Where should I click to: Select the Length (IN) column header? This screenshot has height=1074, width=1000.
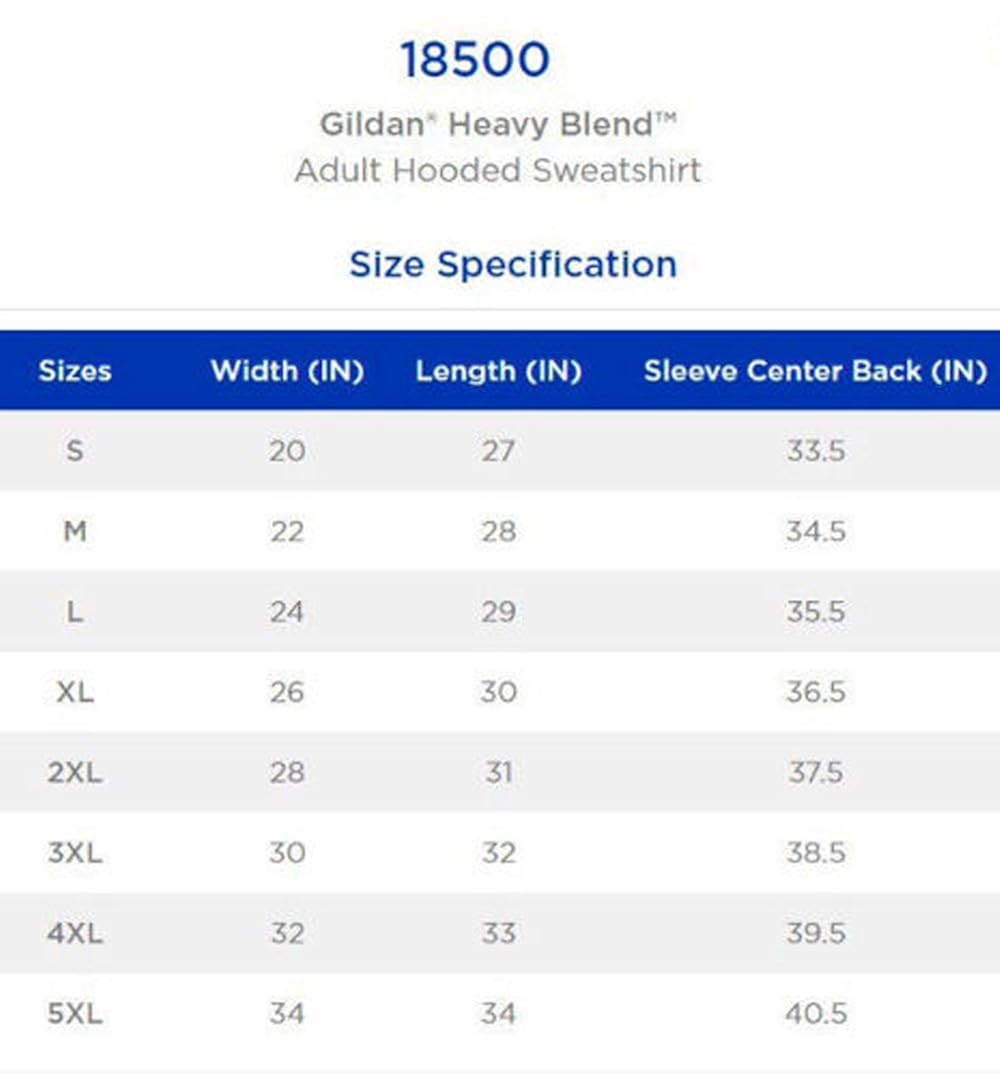498,371
